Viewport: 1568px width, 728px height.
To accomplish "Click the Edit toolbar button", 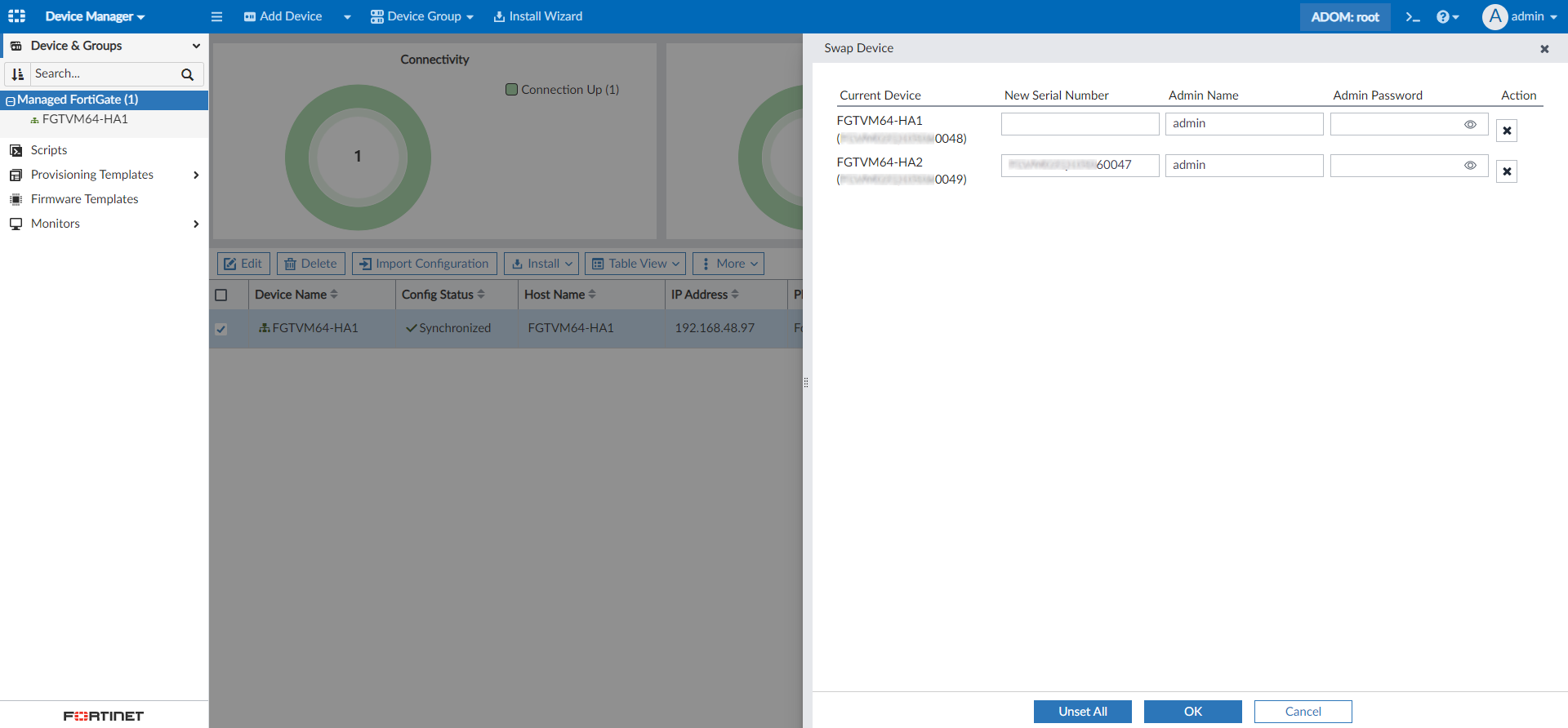I will 243,264.
